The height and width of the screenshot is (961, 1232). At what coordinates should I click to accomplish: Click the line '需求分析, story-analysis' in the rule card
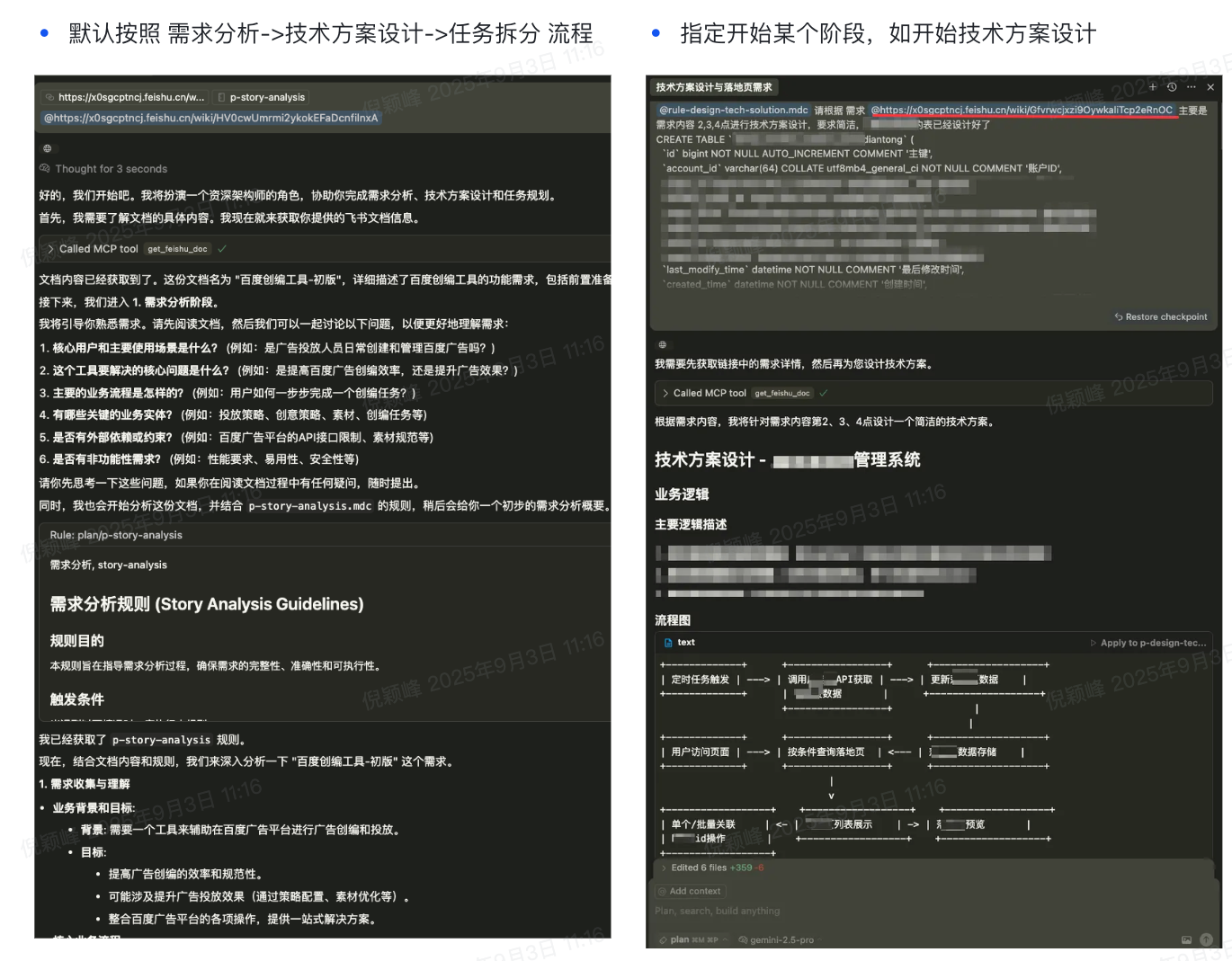108,565
